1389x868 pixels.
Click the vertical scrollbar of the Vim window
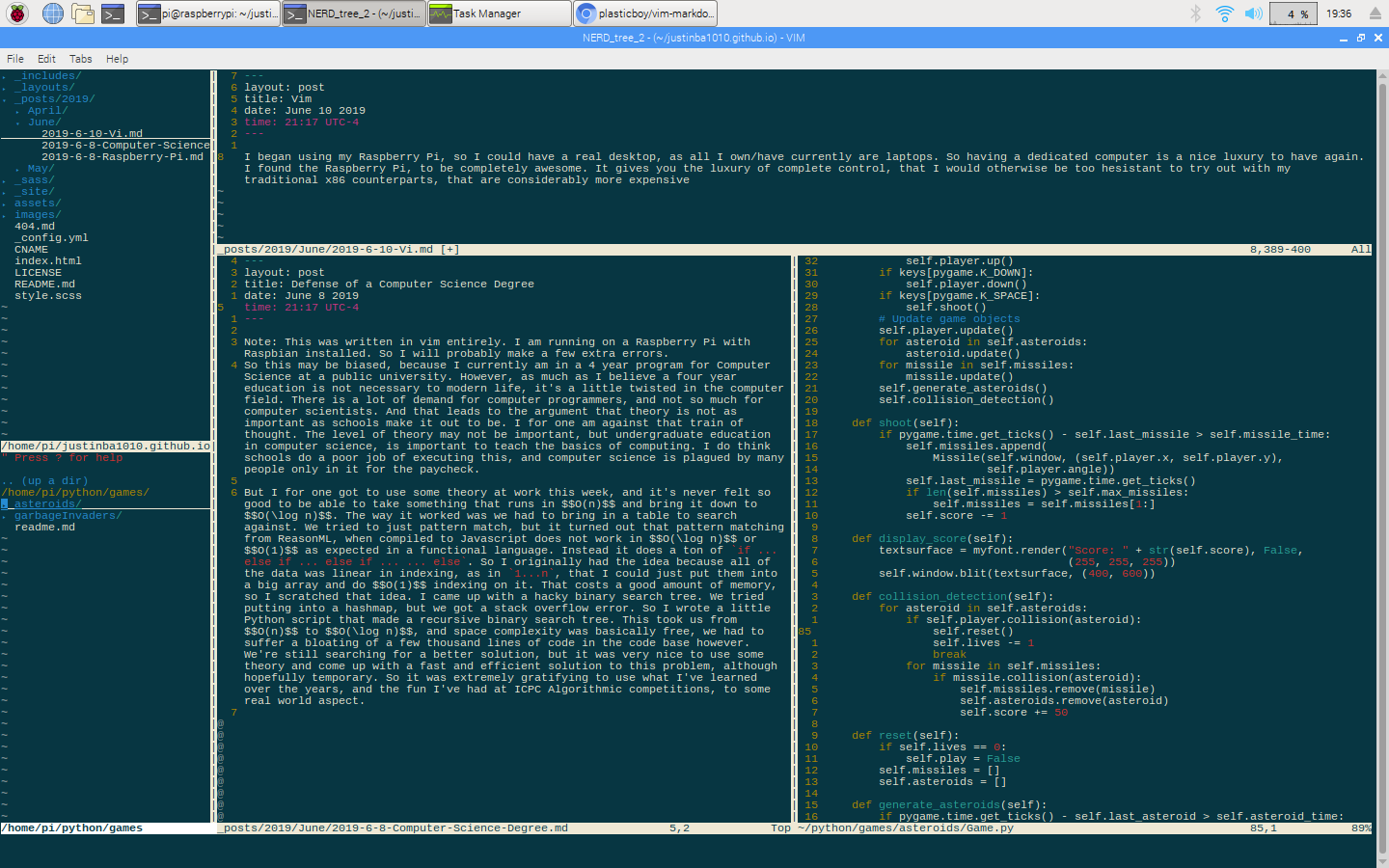tap(1381, 463)
